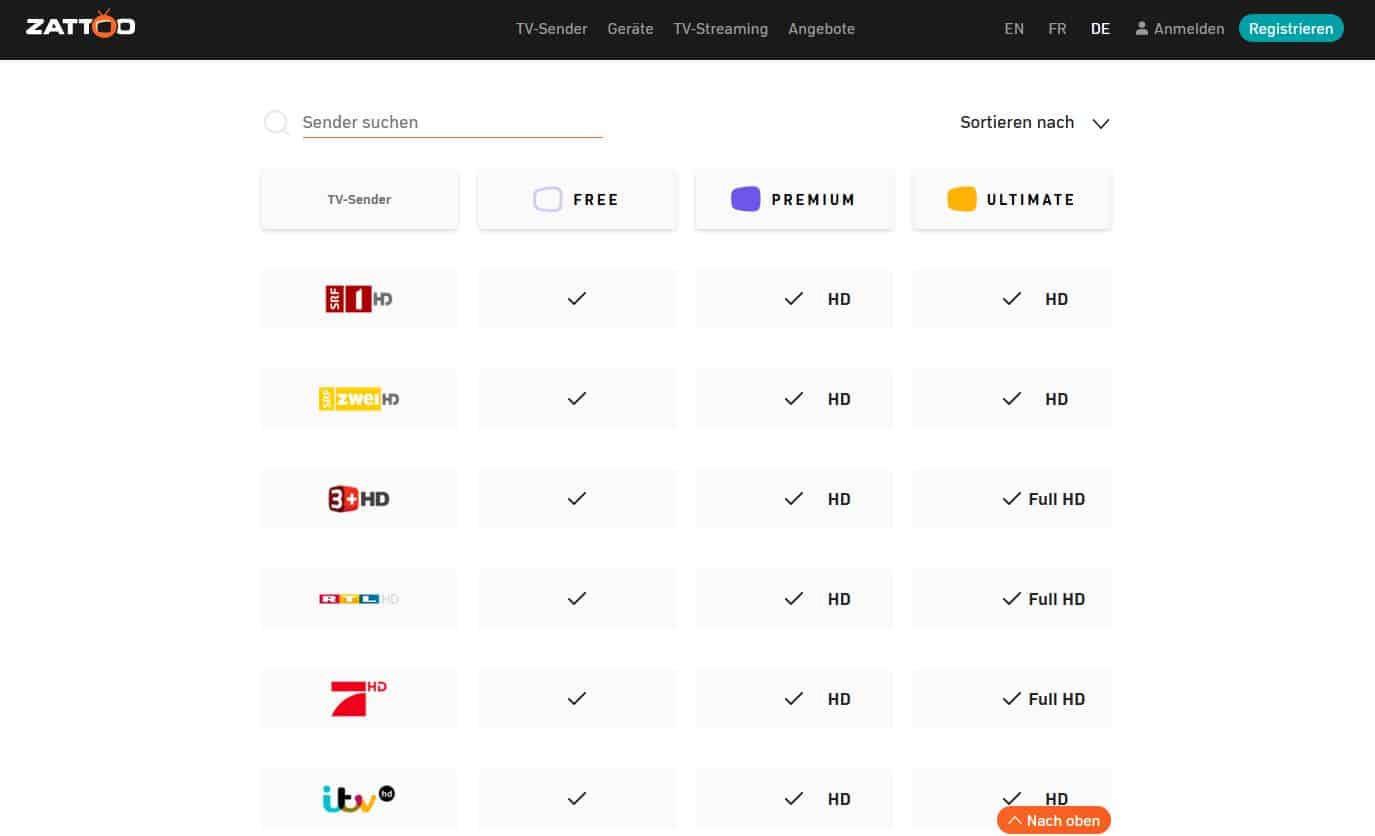
Task: Focus the Sender suchen search field
Action: tap(452, 122)
